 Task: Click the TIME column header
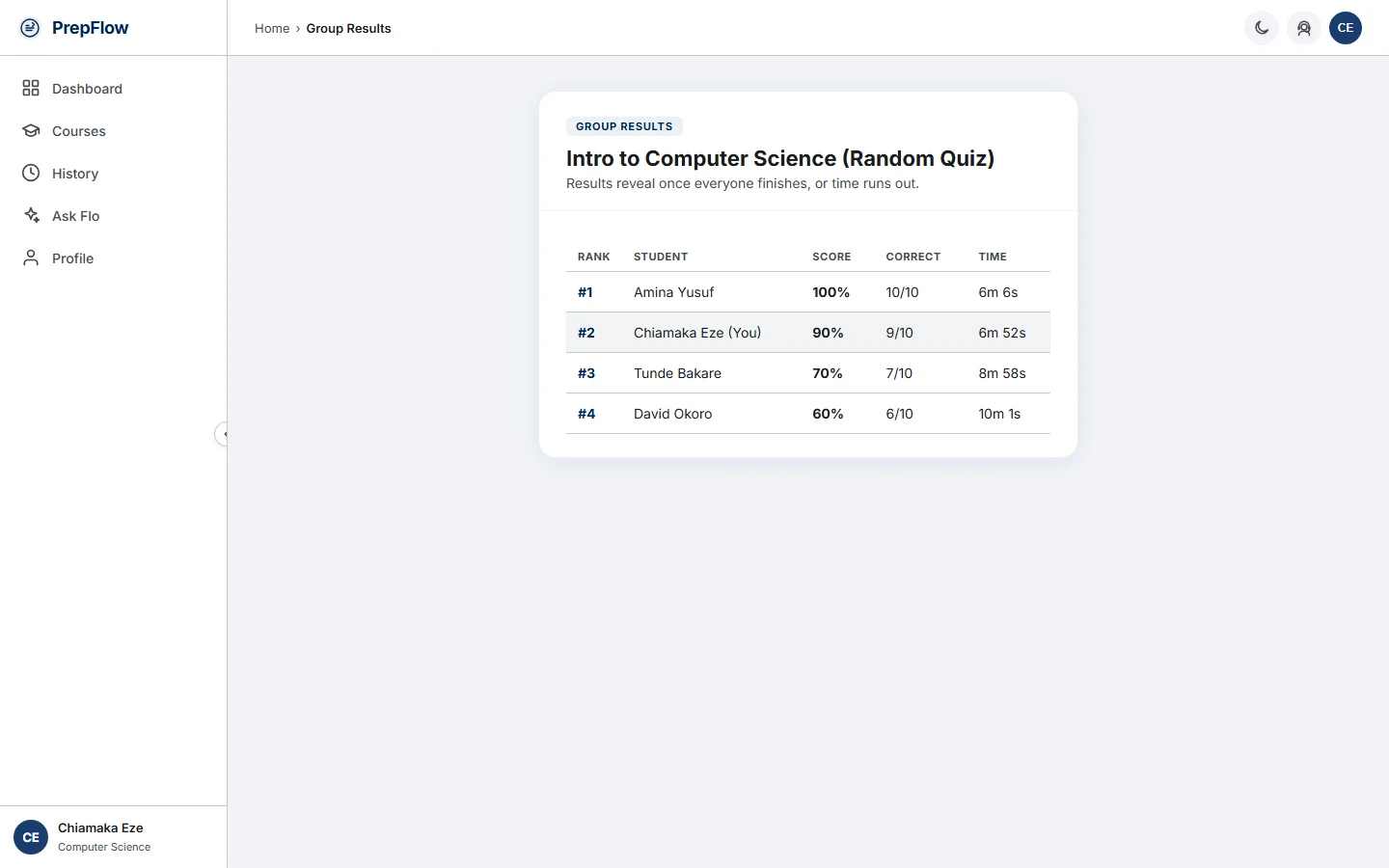click(993, 257)
